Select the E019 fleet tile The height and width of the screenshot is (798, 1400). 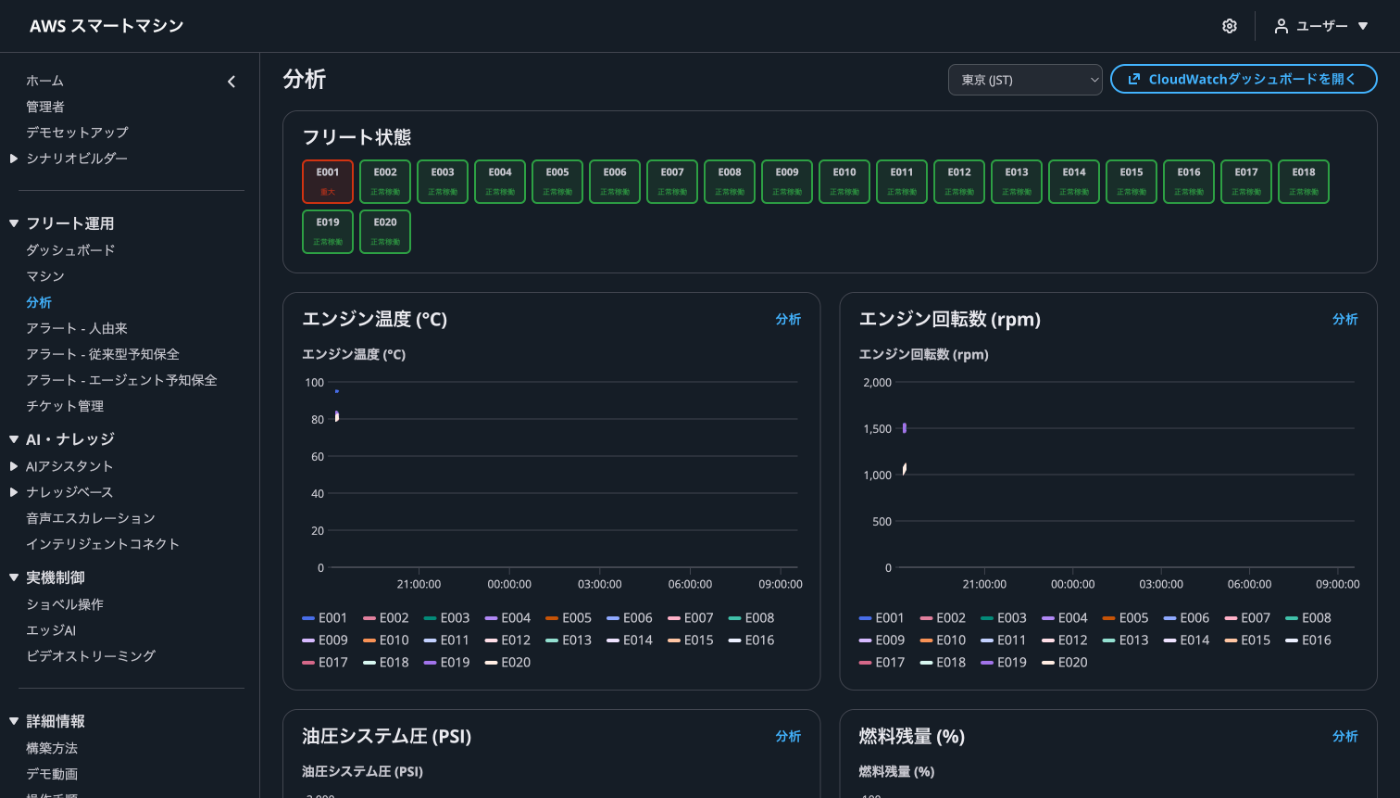tap(328, 232)
